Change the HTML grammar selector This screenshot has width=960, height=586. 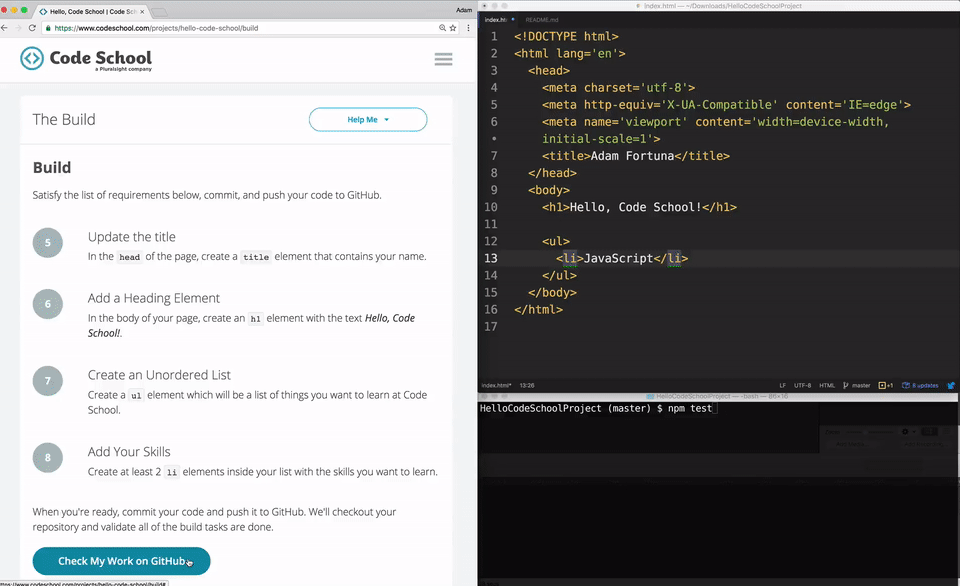click(827, 385)
